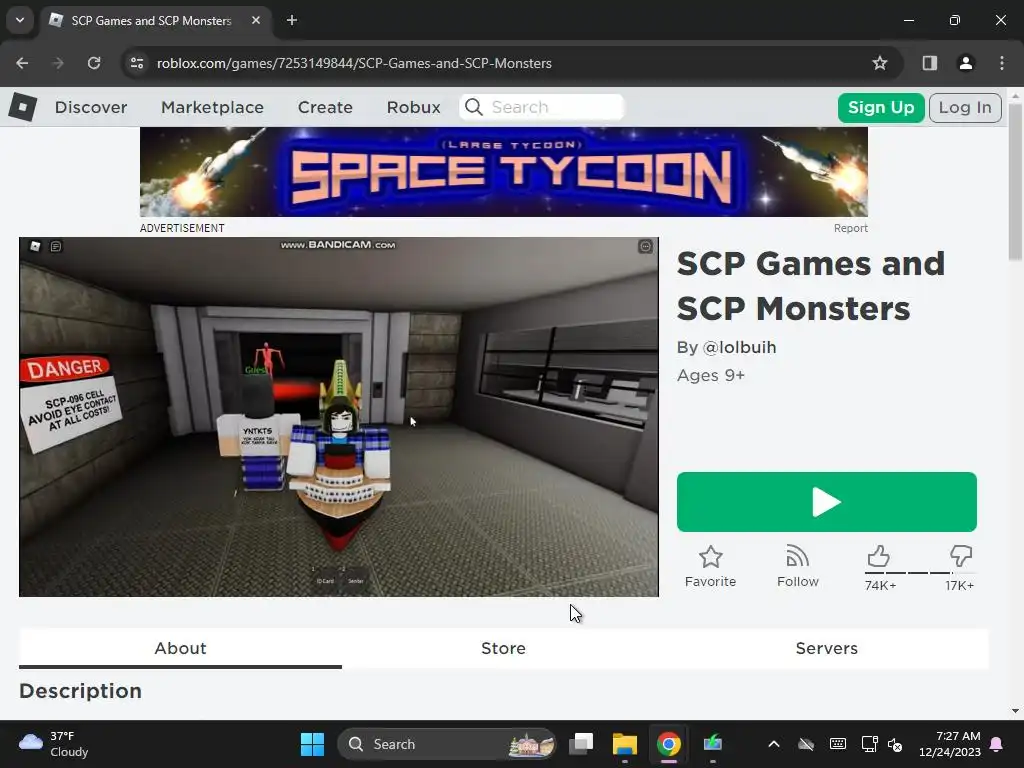
Task: Open the weather widget showing 37°F
Action: coord(54,744)
